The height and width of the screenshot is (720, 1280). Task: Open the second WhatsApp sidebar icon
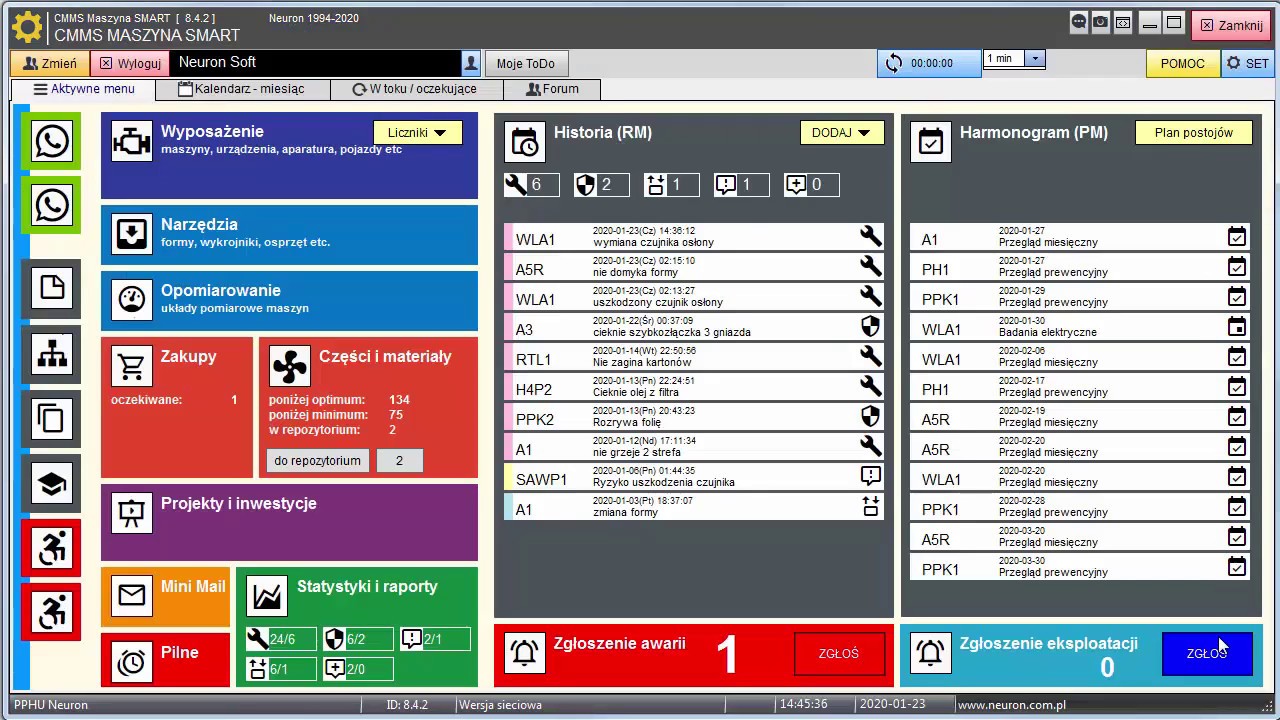pyautogui.click(x=52, y=205)
